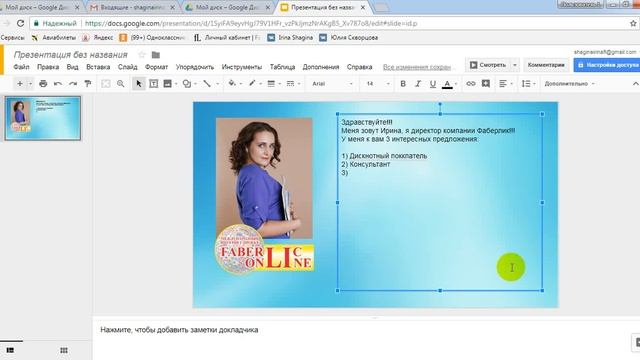This screenshot has width=640, height=360.
Task: Open the Irina Shagina bookmark
Action: point(290,38)
